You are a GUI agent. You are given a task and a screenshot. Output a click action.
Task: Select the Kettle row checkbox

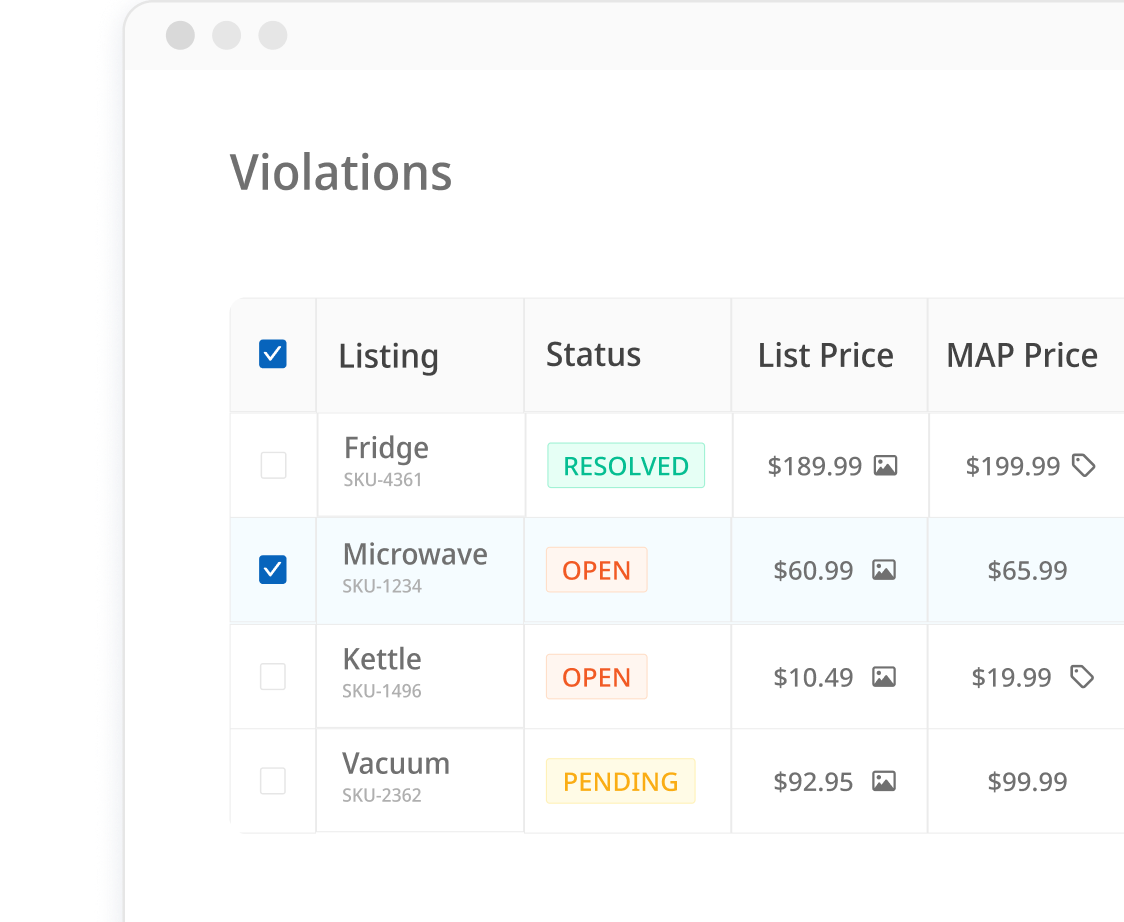click(273, 676)
